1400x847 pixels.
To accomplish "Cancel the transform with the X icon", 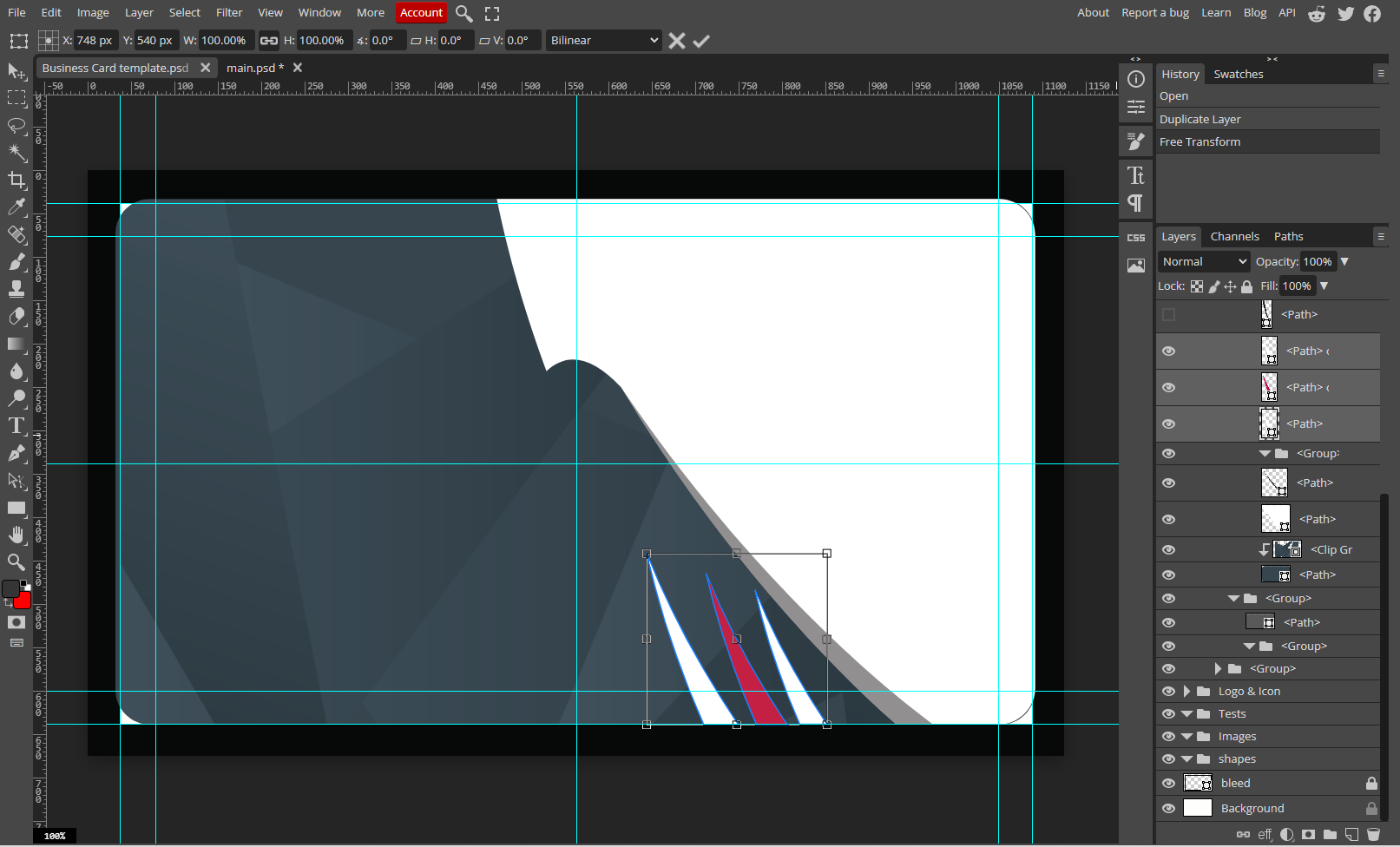I will [x=677, y=41].
